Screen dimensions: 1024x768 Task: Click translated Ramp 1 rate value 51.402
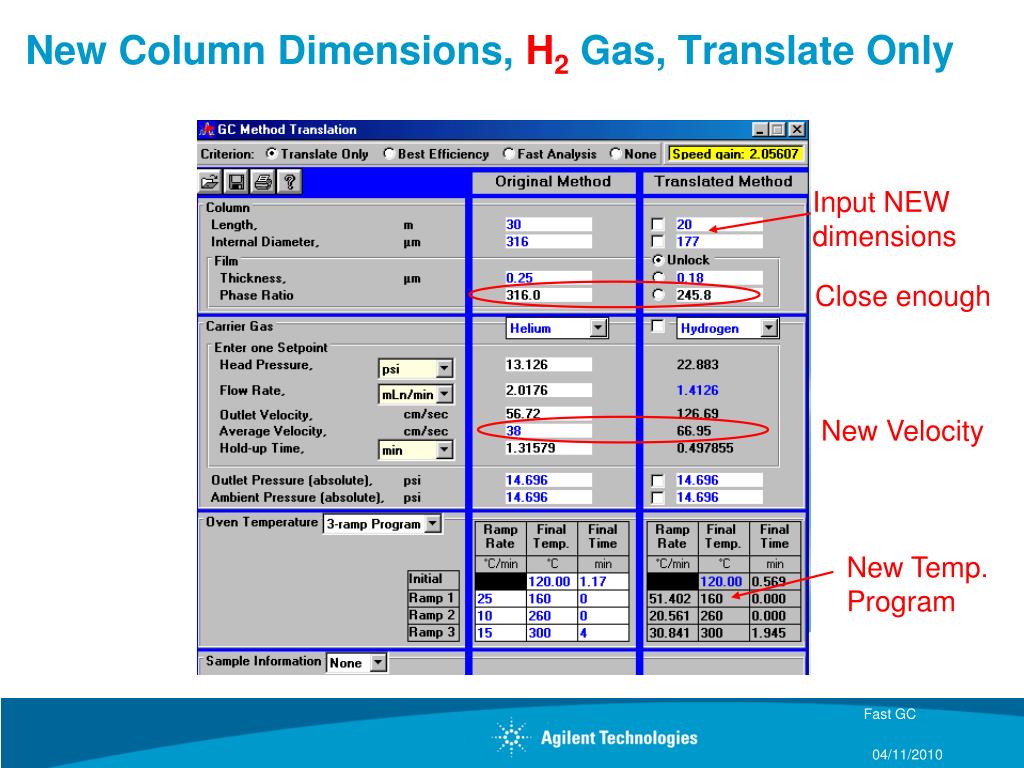(672, 598)
